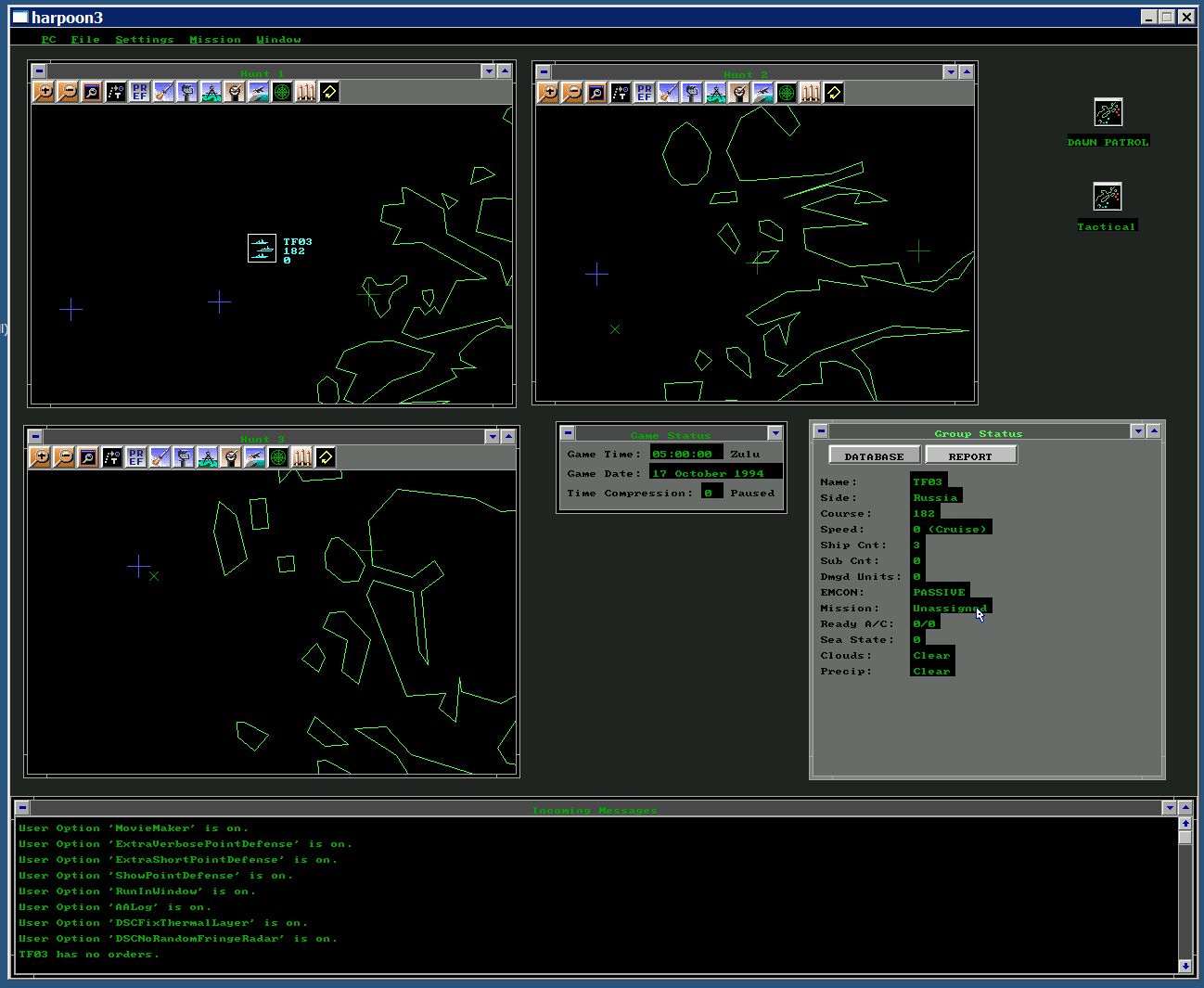Click the missile attack icon in Hunt 2
1204x988 pixels.
pos(668,92)
